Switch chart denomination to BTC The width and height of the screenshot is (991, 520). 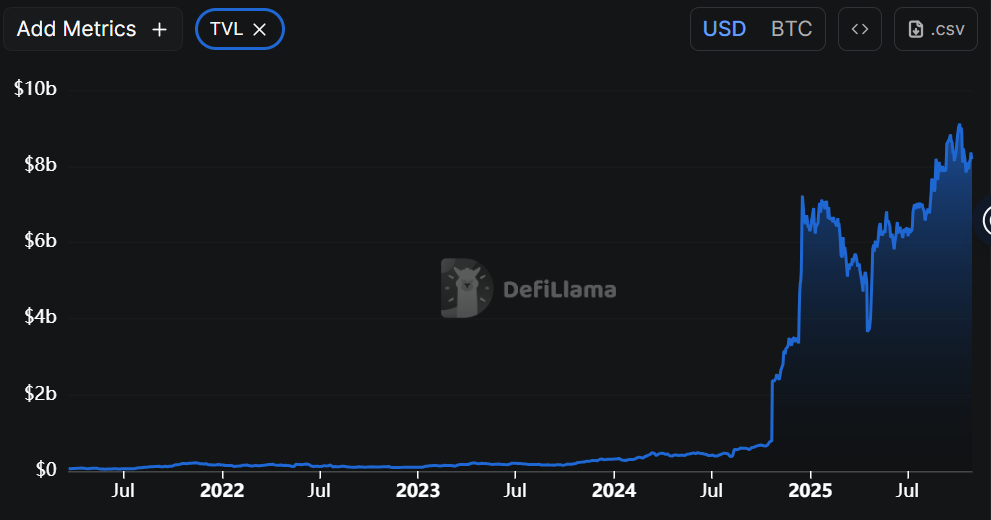pos(791,29)
